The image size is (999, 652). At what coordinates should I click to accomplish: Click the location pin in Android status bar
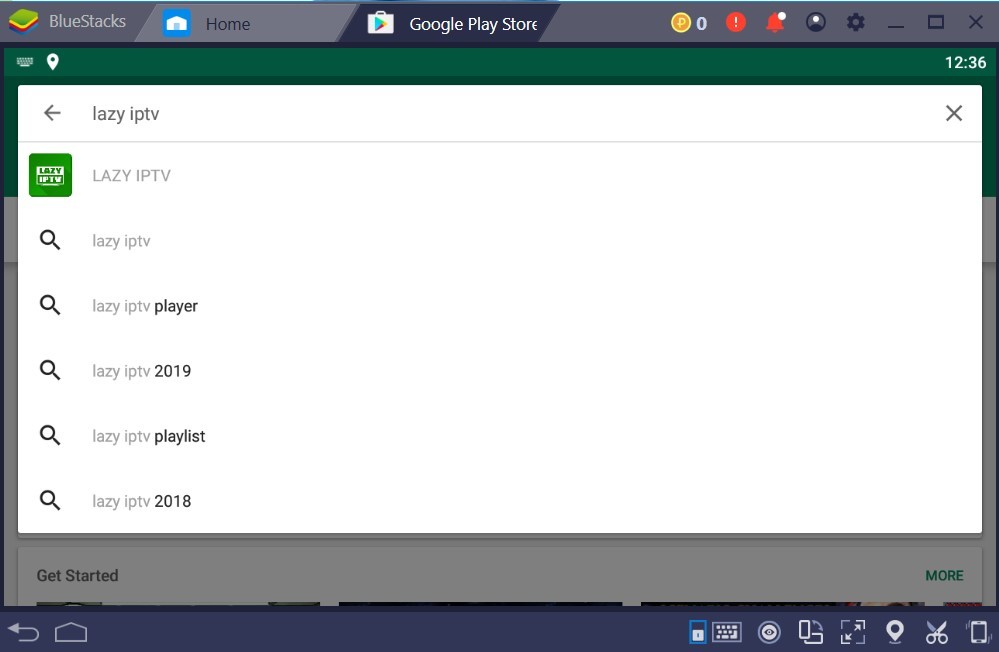click(x=53, y=62)
